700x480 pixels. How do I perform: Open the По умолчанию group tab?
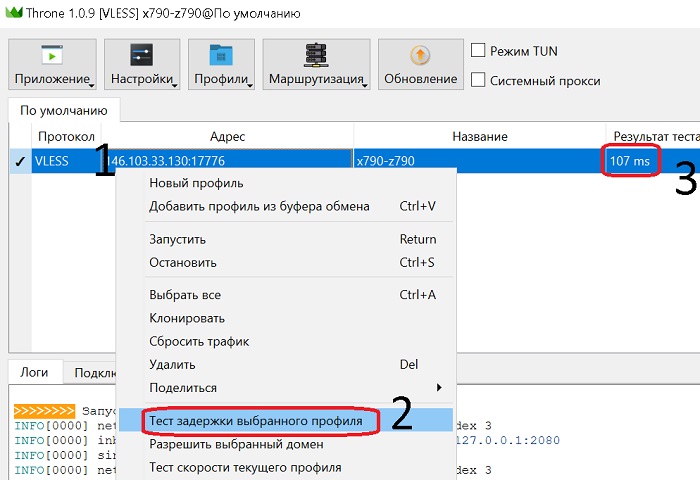(64, 109)
